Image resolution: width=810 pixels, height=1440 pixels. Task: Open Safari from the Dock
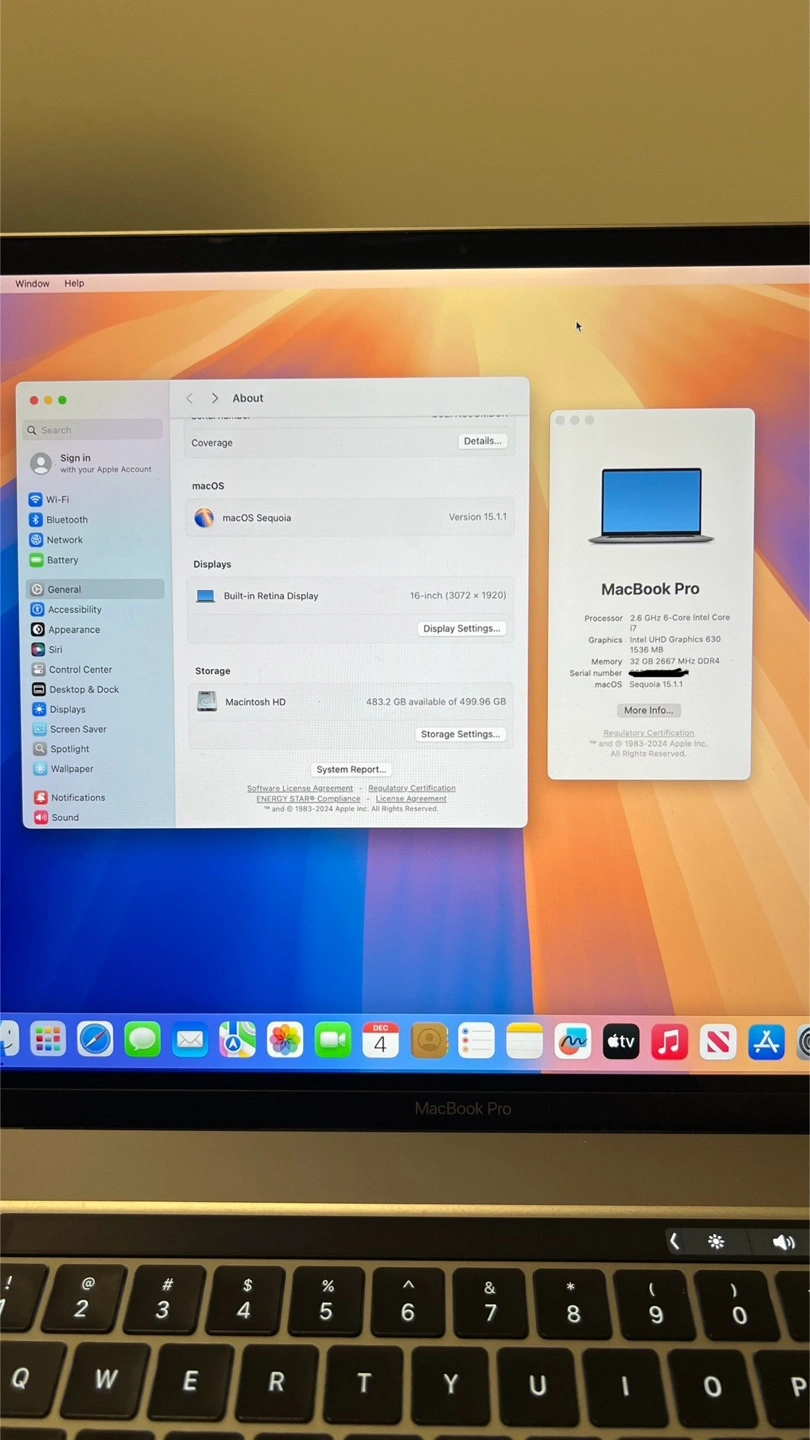[95, 1041]
